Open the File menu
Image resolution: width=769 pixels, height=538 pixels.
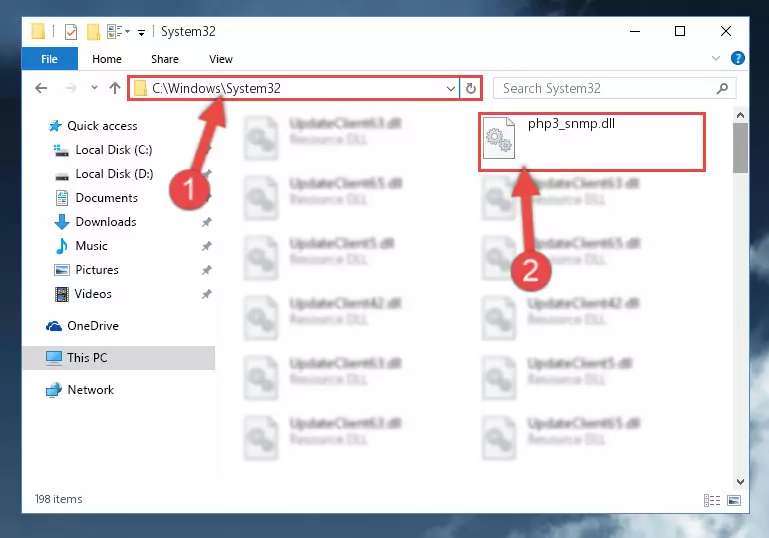[x=50, y=59]
